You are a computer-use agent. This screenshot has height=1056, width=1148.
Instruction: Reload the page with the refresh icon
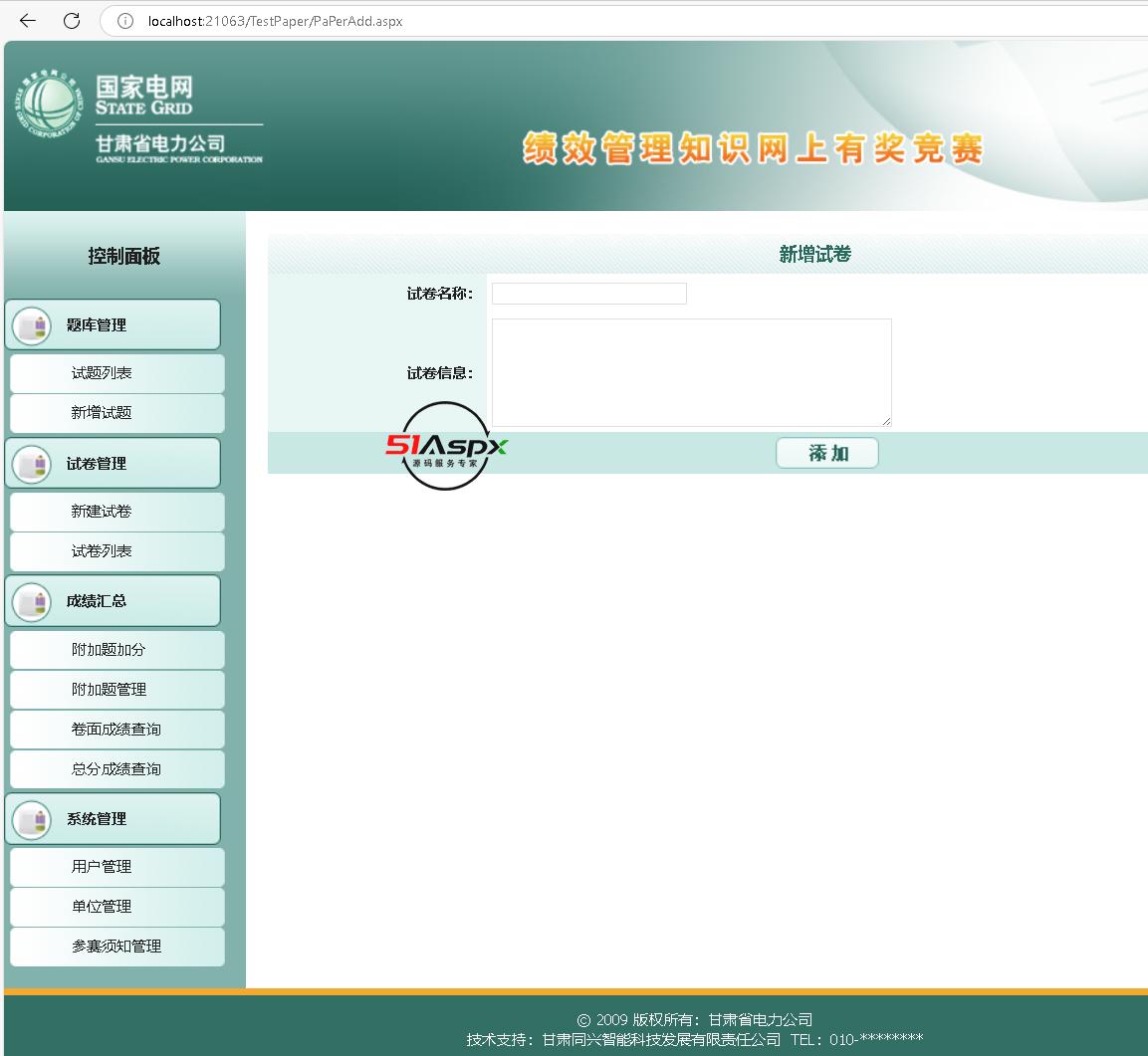[72, 21]
